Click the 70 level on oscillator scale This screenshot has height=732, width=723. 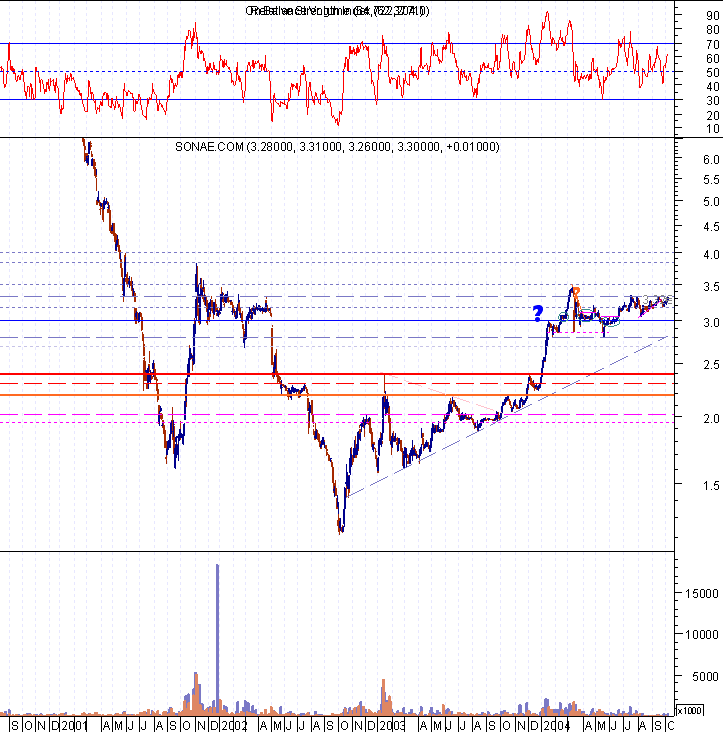pos(712,44)
